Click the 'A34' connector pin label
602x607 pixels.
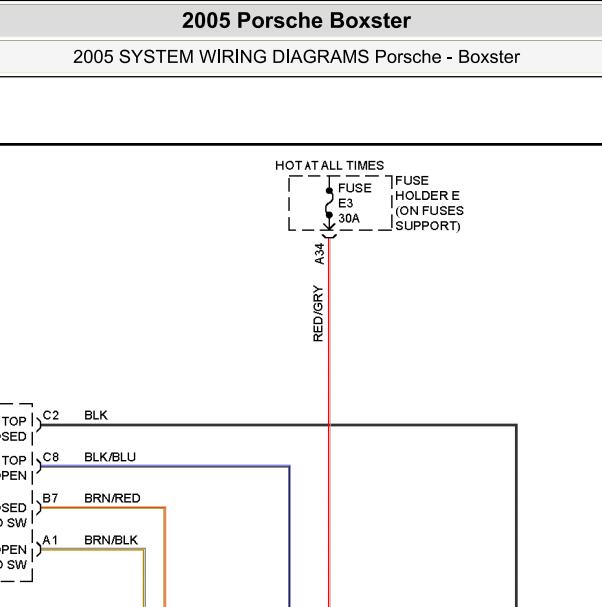coord(319,254)
